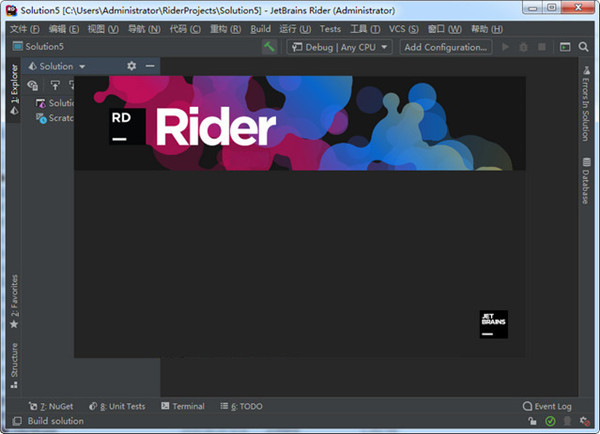600x434 pixels.
Task: Click the Debug bug icon in toolbar
Action: pos(523,47)
